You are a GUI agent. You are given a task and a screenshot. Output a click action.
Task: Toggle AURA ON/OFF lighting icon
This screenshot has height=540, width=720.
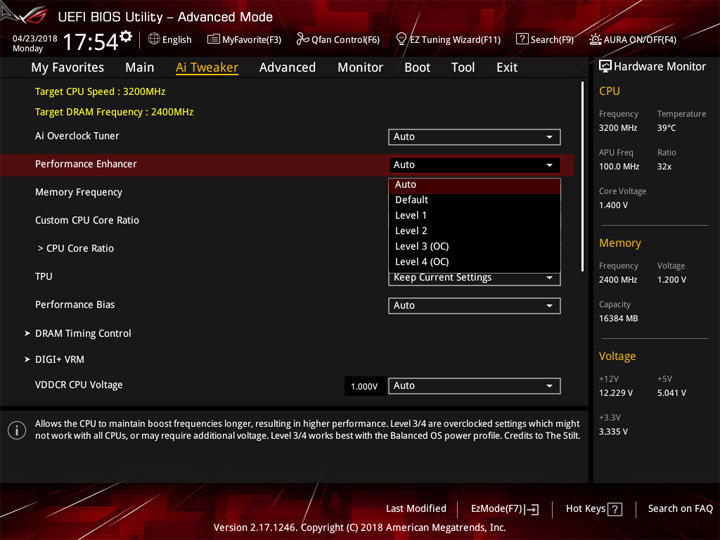click(595, 39)
